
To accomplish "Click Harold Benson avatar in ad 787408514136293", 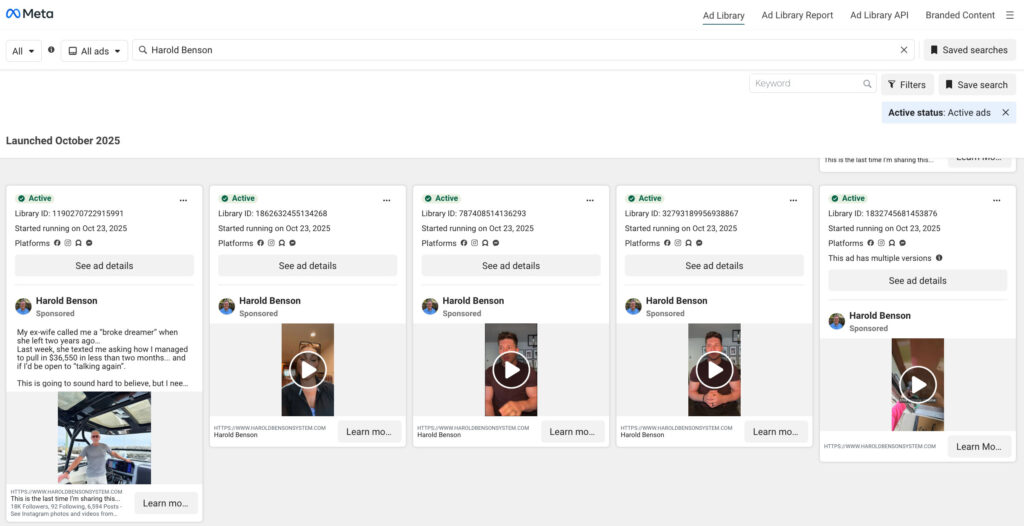I will (430, 306).
